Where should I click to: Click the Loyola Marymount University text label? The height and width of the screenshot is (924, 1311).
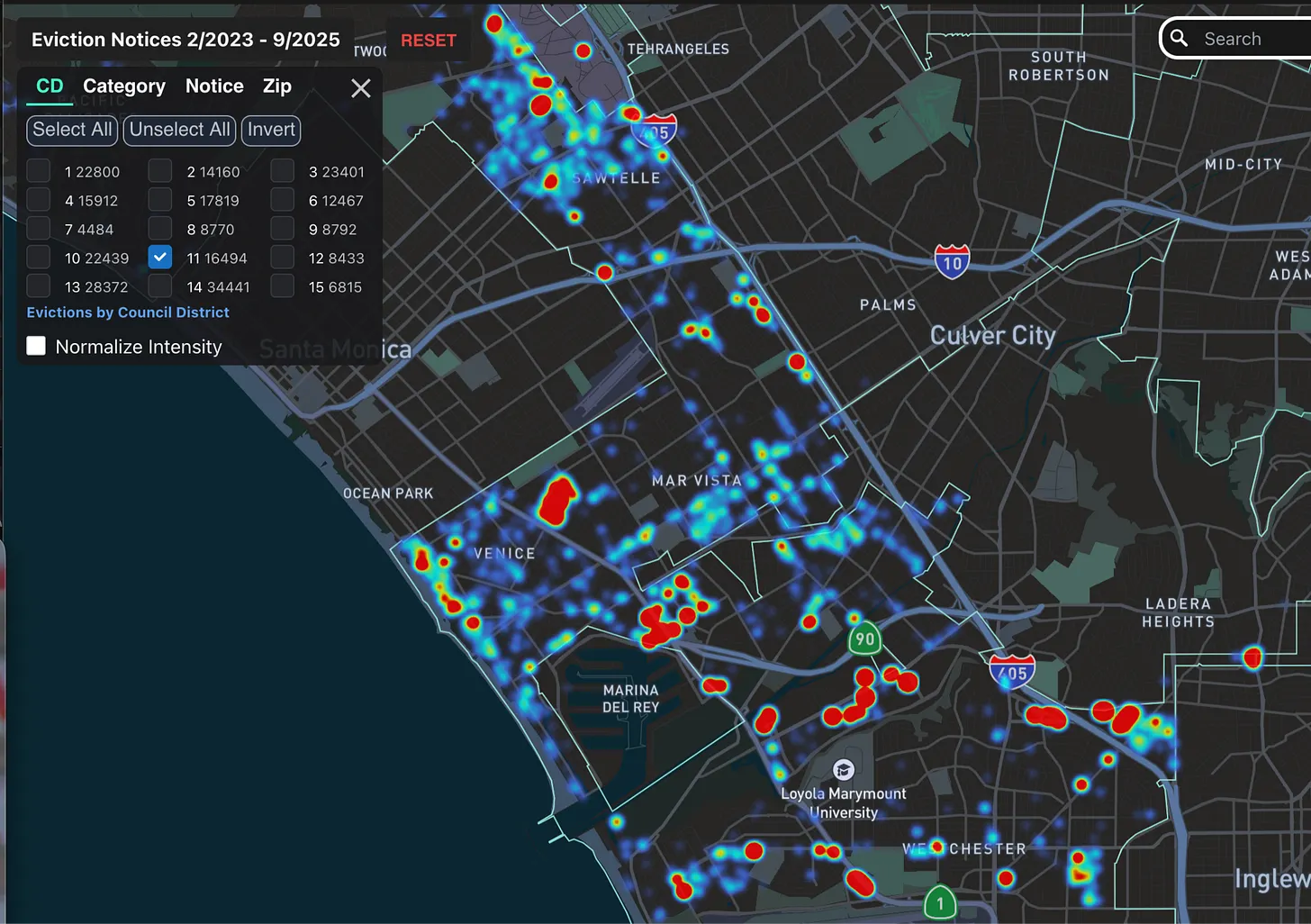[844, 803]
